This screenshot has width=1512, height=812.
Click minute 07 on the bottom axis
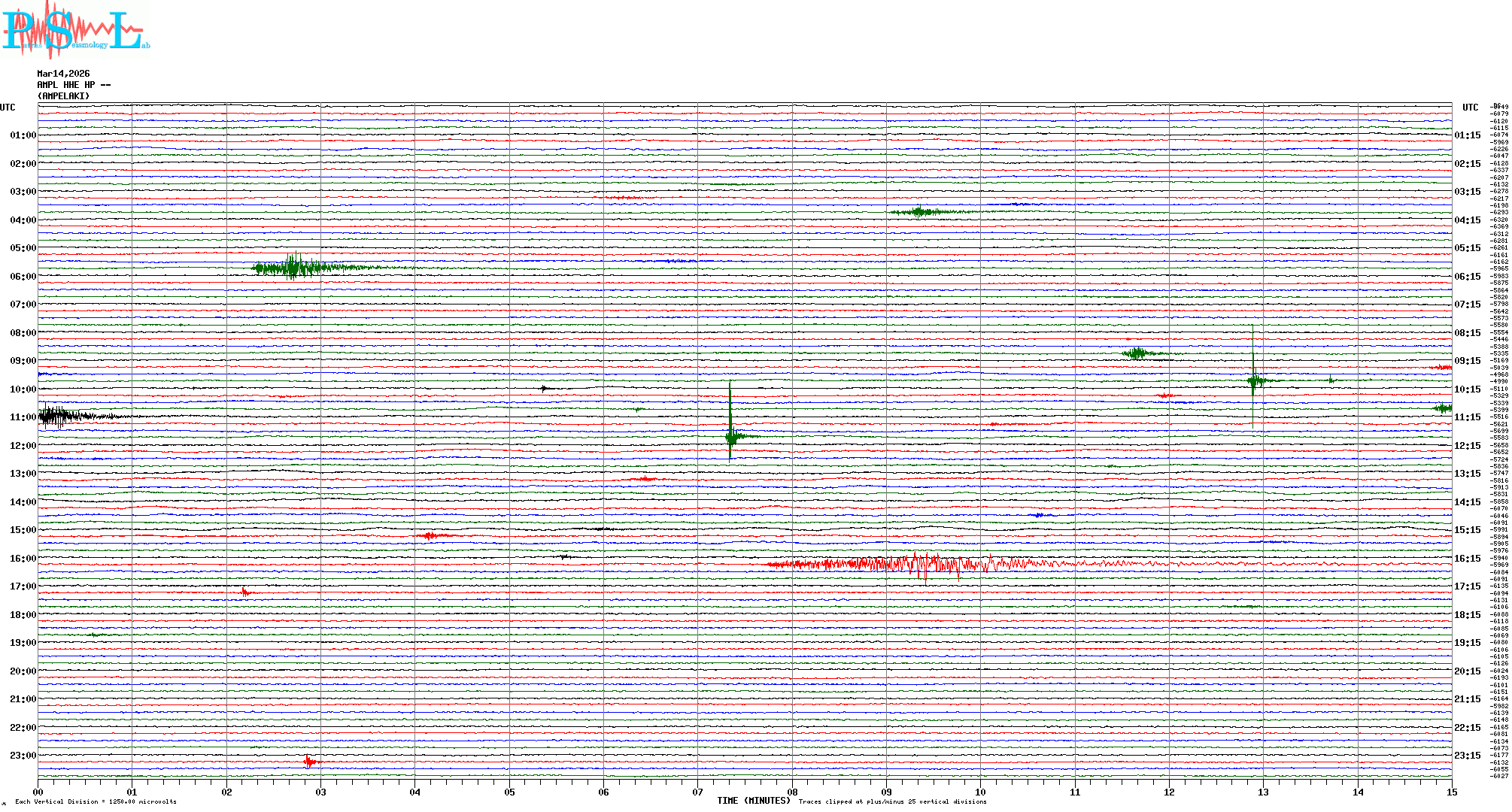tap(697, 792)
